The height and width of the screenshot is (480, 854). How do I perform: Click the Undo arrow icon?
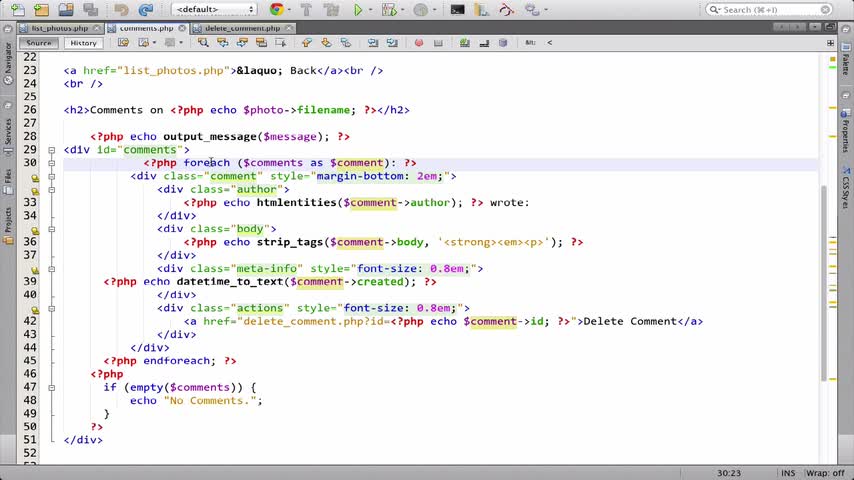121,9
